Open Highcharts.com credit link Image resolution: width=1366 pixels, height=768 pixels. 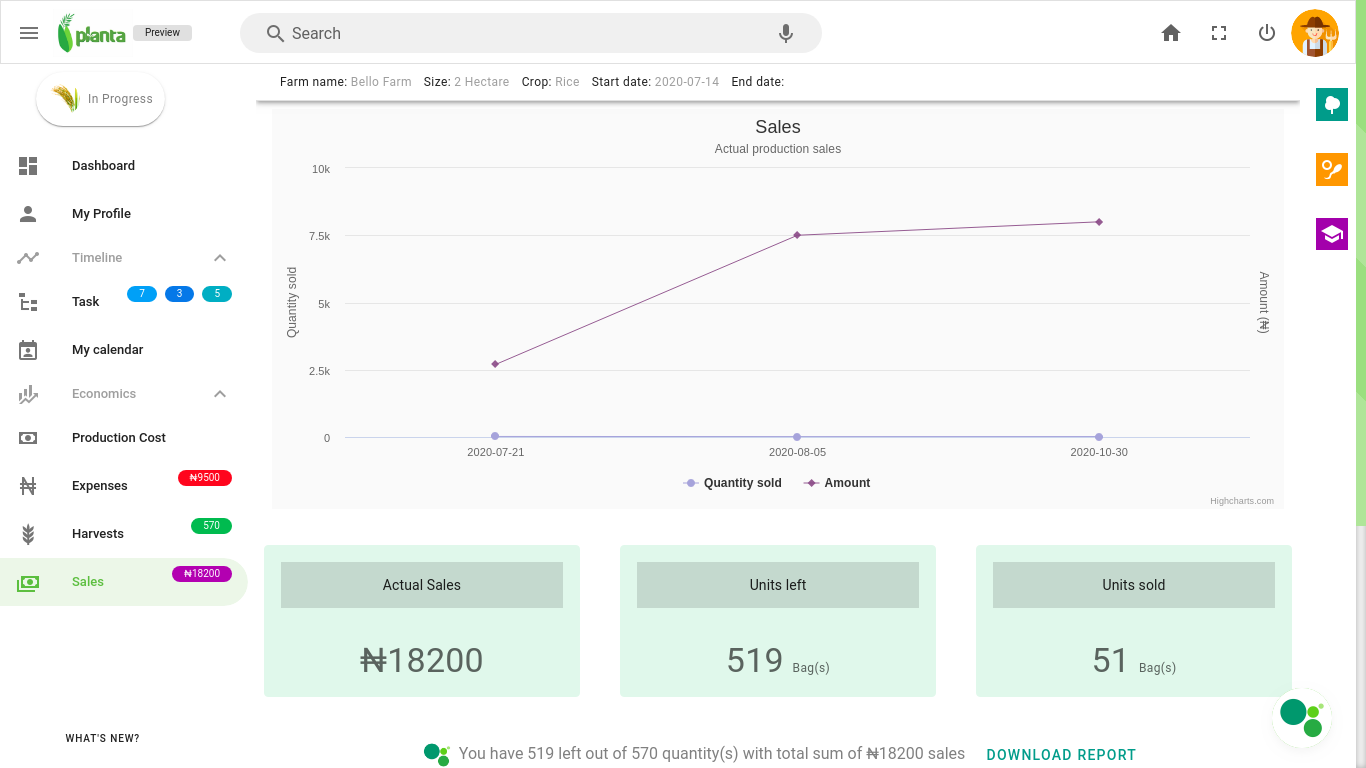pos(1242,501)
